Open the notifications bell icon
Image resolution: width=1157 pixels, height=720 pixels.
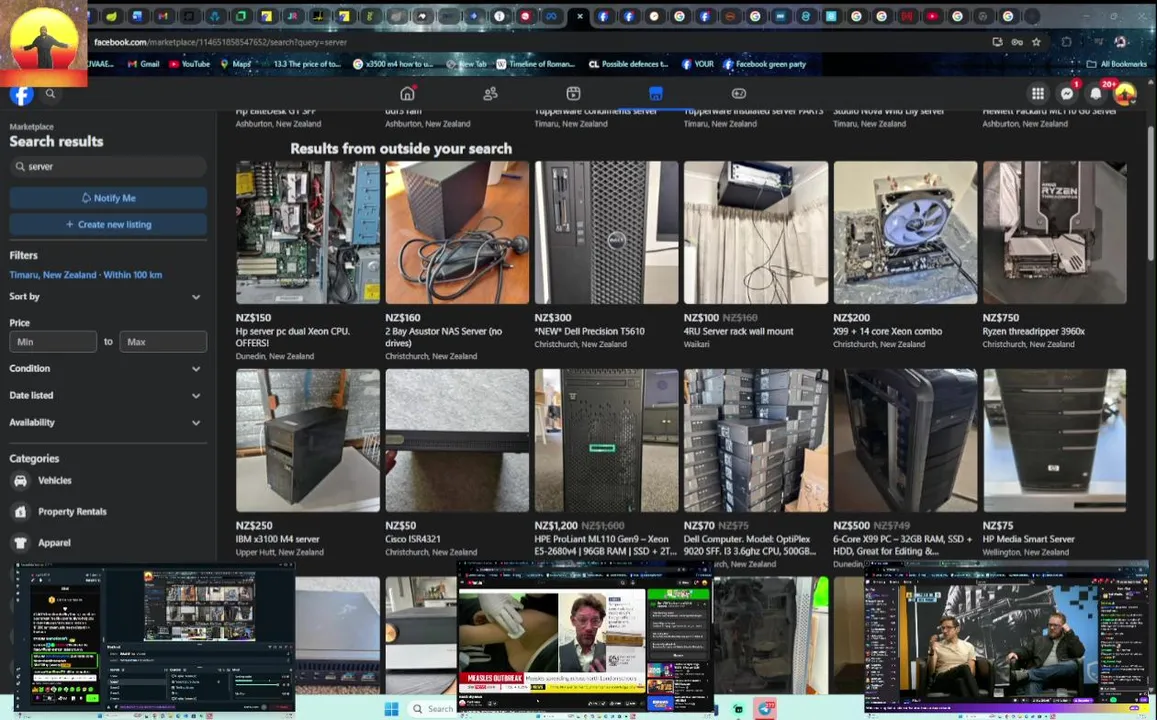point(1096,93)
